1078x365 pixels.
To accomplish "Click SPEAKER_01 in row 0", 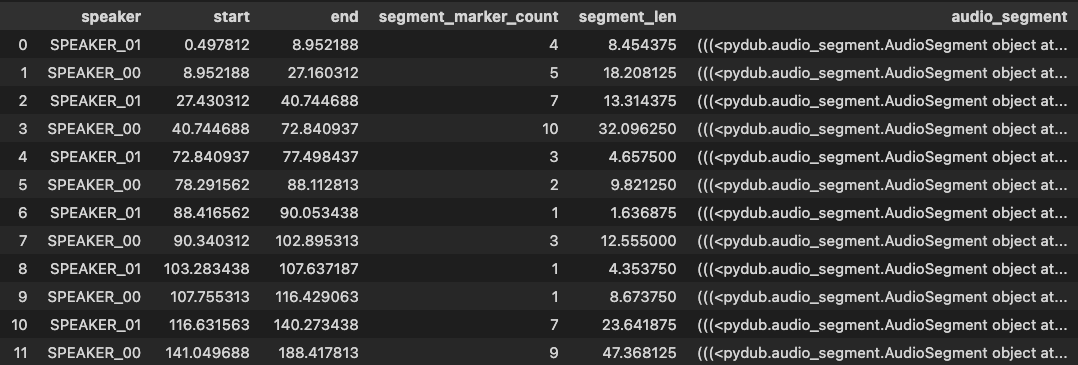I will [96, 45].
